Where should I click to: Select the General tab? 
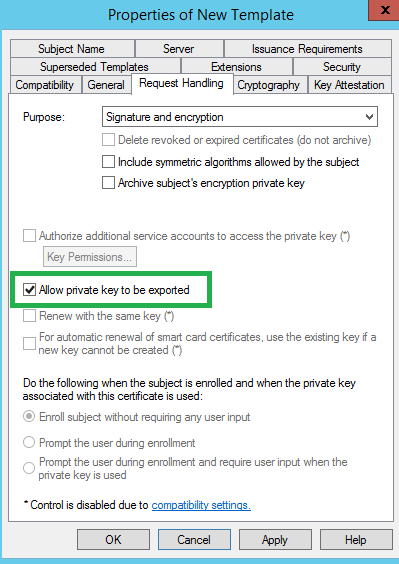(106, 85)
